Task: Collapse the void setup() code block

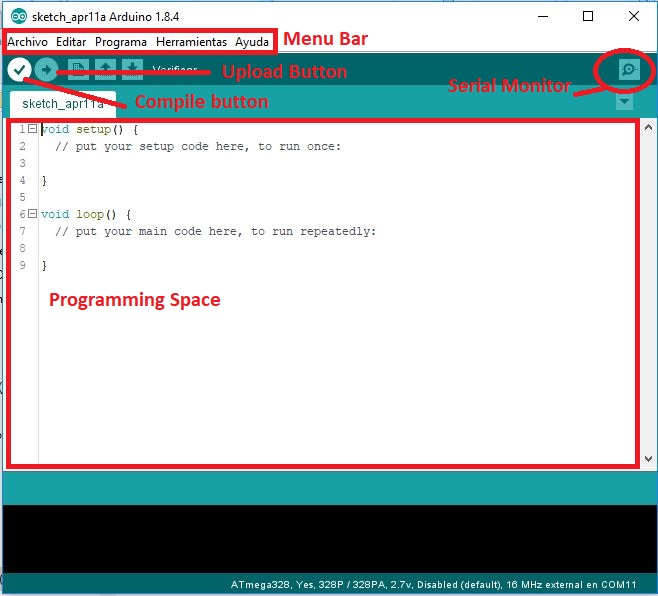Action: 32,129
